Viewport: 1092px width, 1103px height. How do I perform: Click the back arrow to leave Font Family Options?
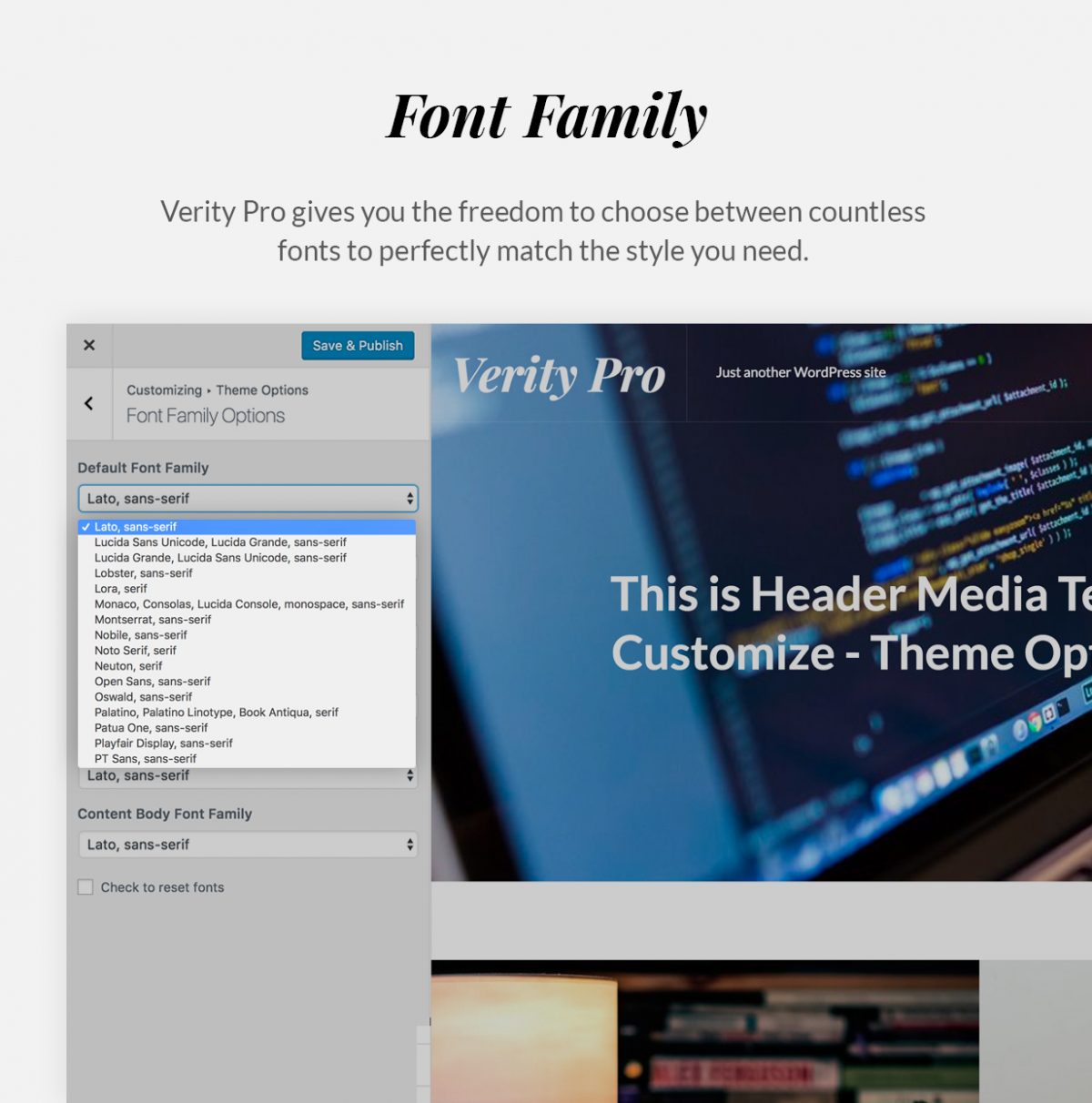click(88, 403)
